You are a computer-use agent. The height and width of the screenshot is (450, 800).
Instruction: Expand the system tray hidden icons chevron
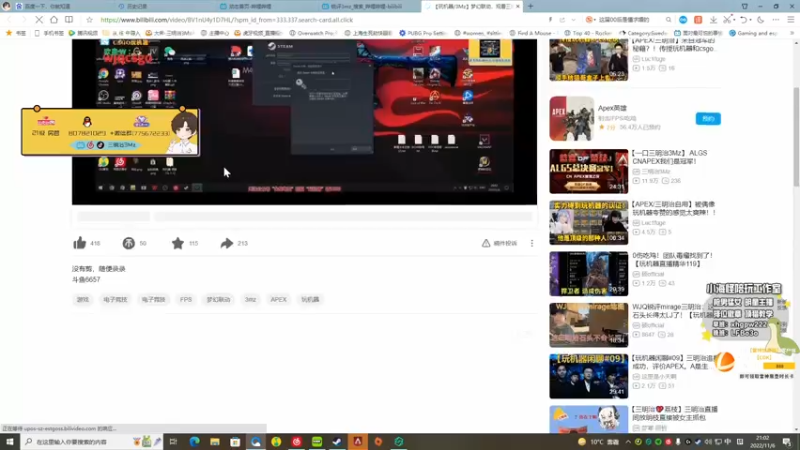pos(628,442)
